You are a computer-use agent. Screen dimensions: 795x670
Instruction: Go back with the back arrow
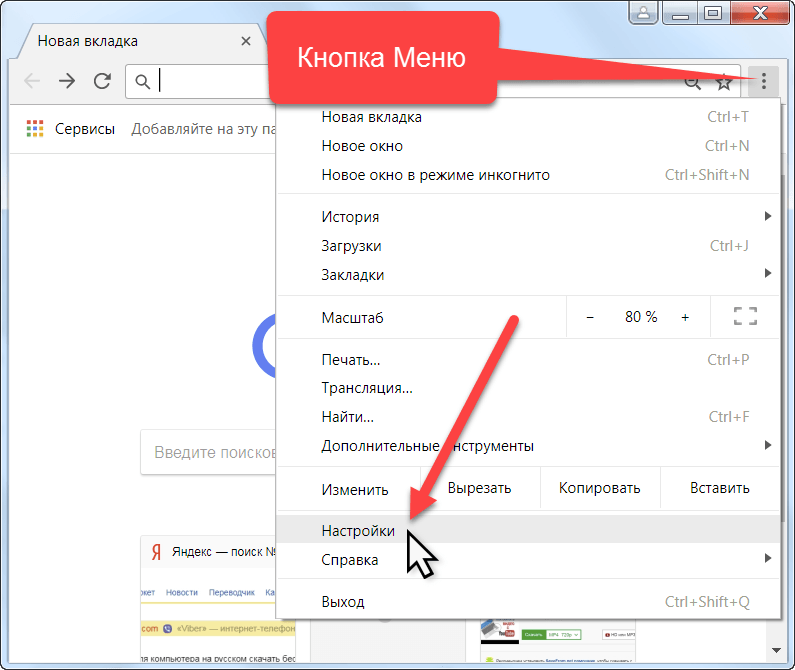32,81
